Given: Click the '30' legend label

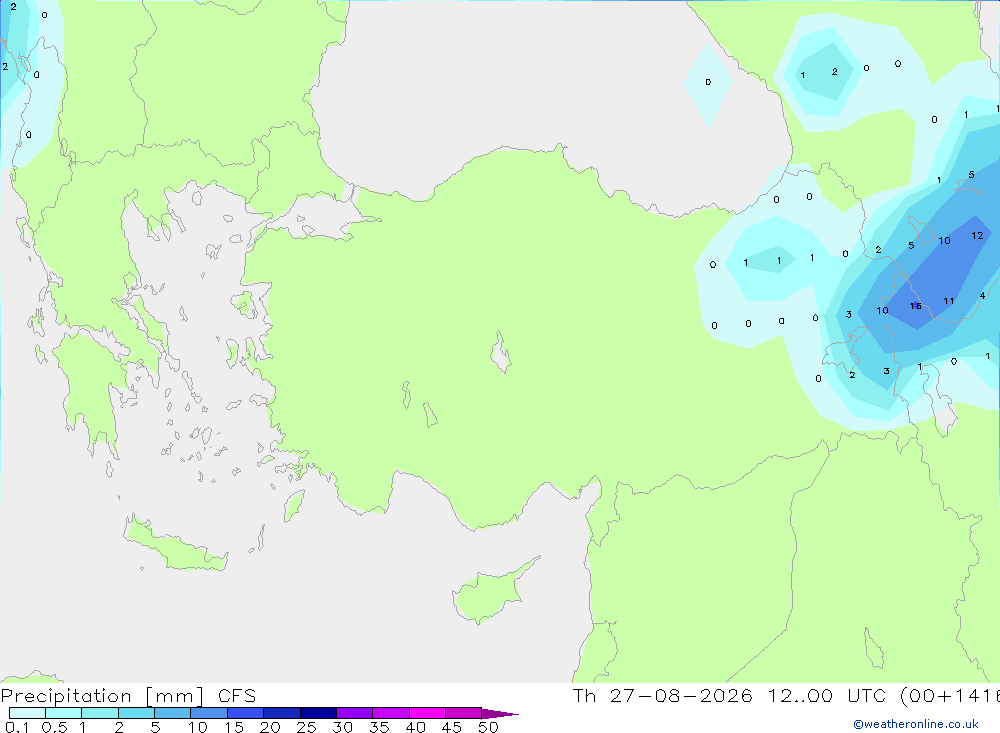Looking at the screenshot, I should coord(342,727).
